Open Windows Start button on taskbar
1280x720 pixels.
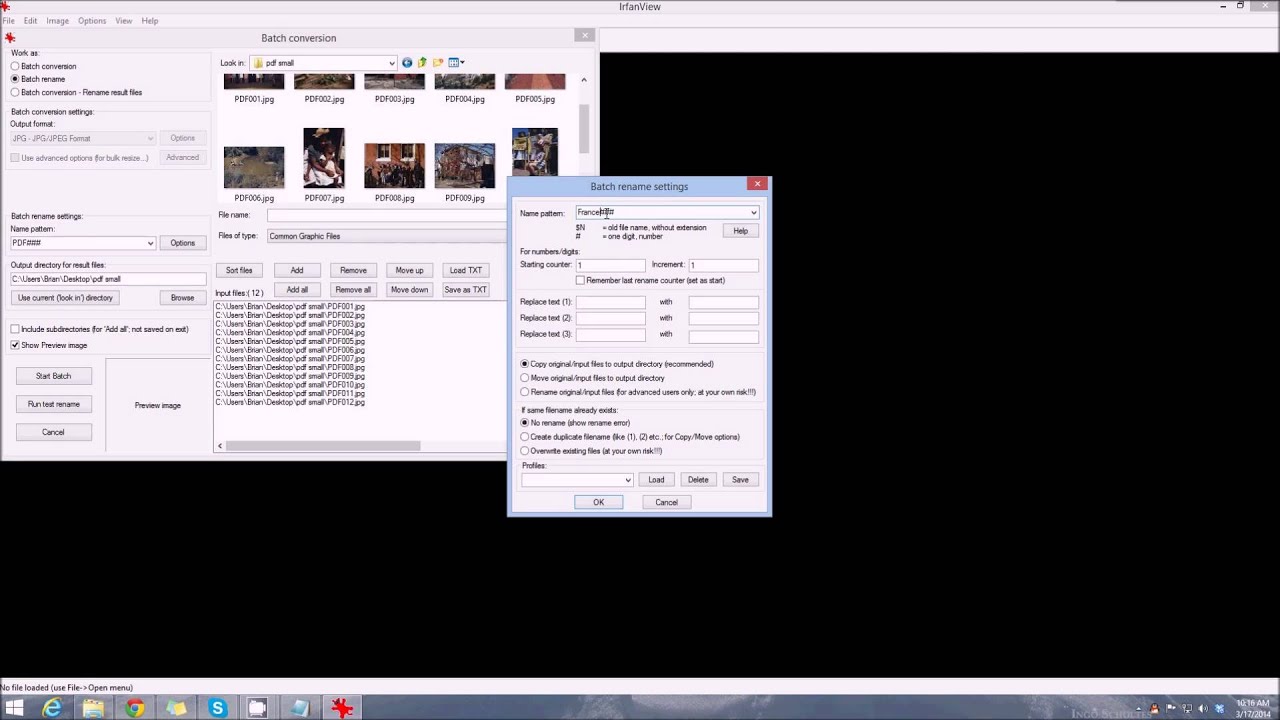[14, 708]
